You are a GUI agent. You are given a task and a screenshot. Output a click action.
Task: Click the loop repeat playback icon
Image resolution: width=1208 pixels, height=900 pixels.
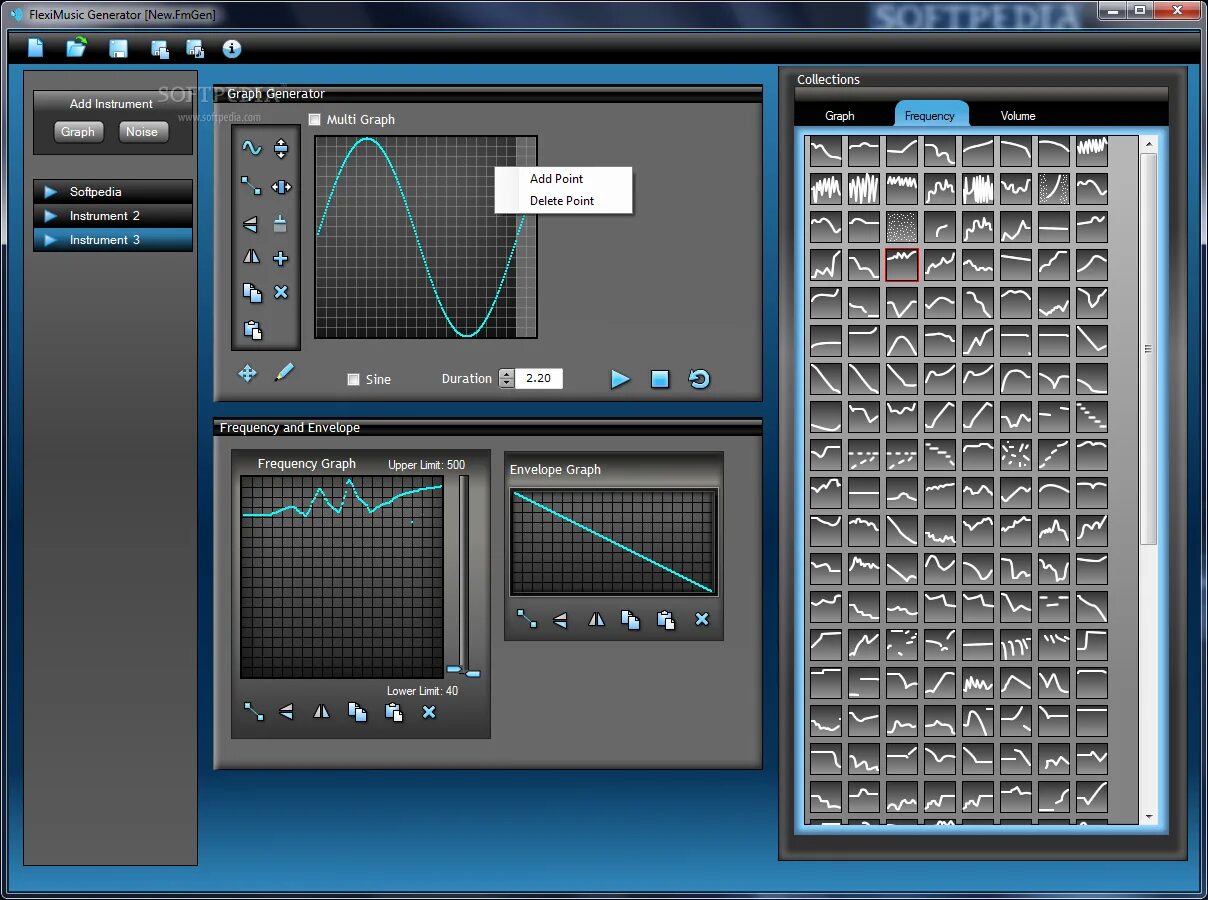[x=699, y=379]
